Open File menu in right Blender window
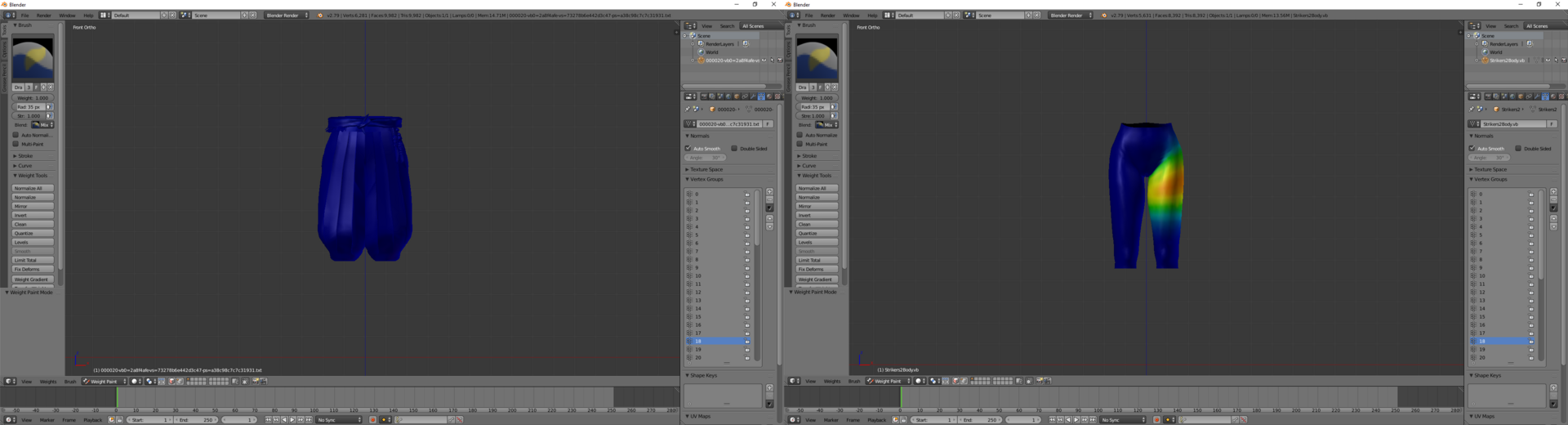1568x425 pixels. tap(808, 16)
